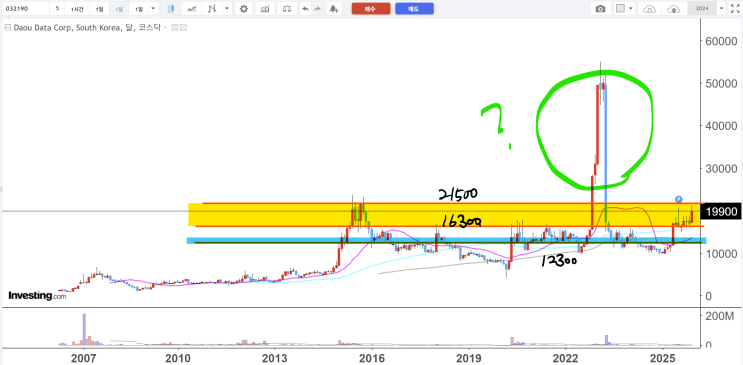
Task: Expand the dropdown beside the bar chart icon
Action: pyautogui.click(x=227, y=9)
